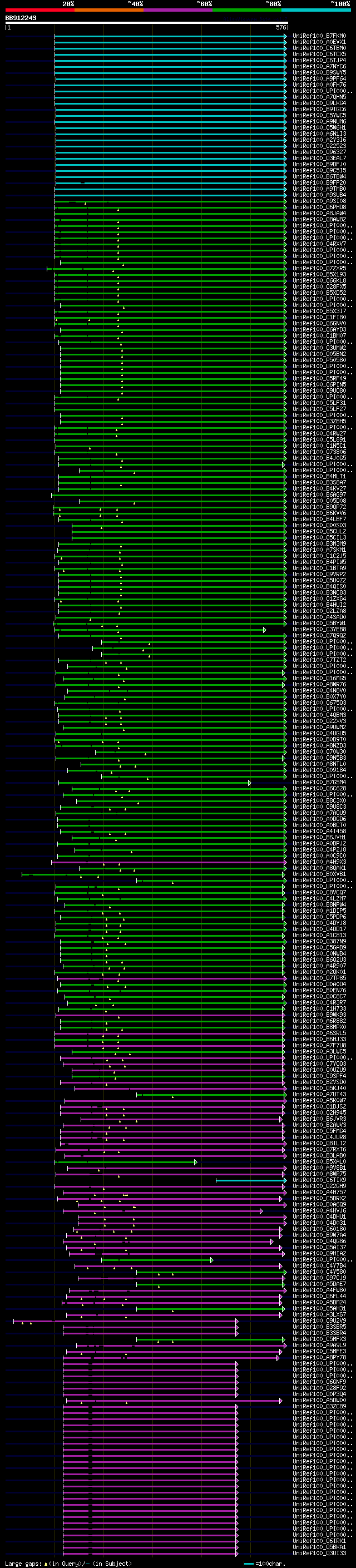Click the UniRef100_C6TIK9 label
Screen dimensions: 356x1568
coord(319,1180)
